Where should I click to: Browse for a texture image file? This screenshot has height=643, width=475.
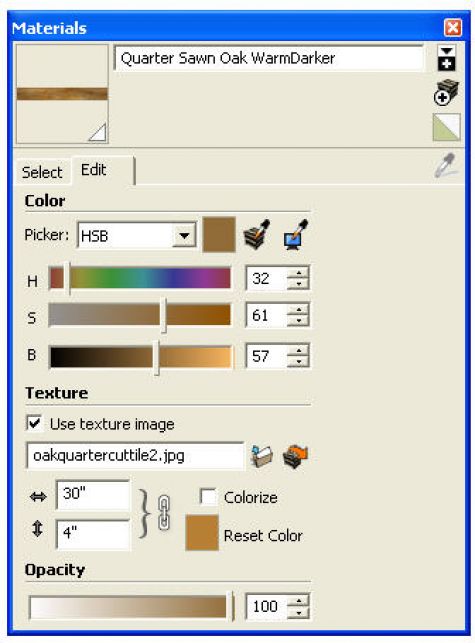tap(262, 456)
